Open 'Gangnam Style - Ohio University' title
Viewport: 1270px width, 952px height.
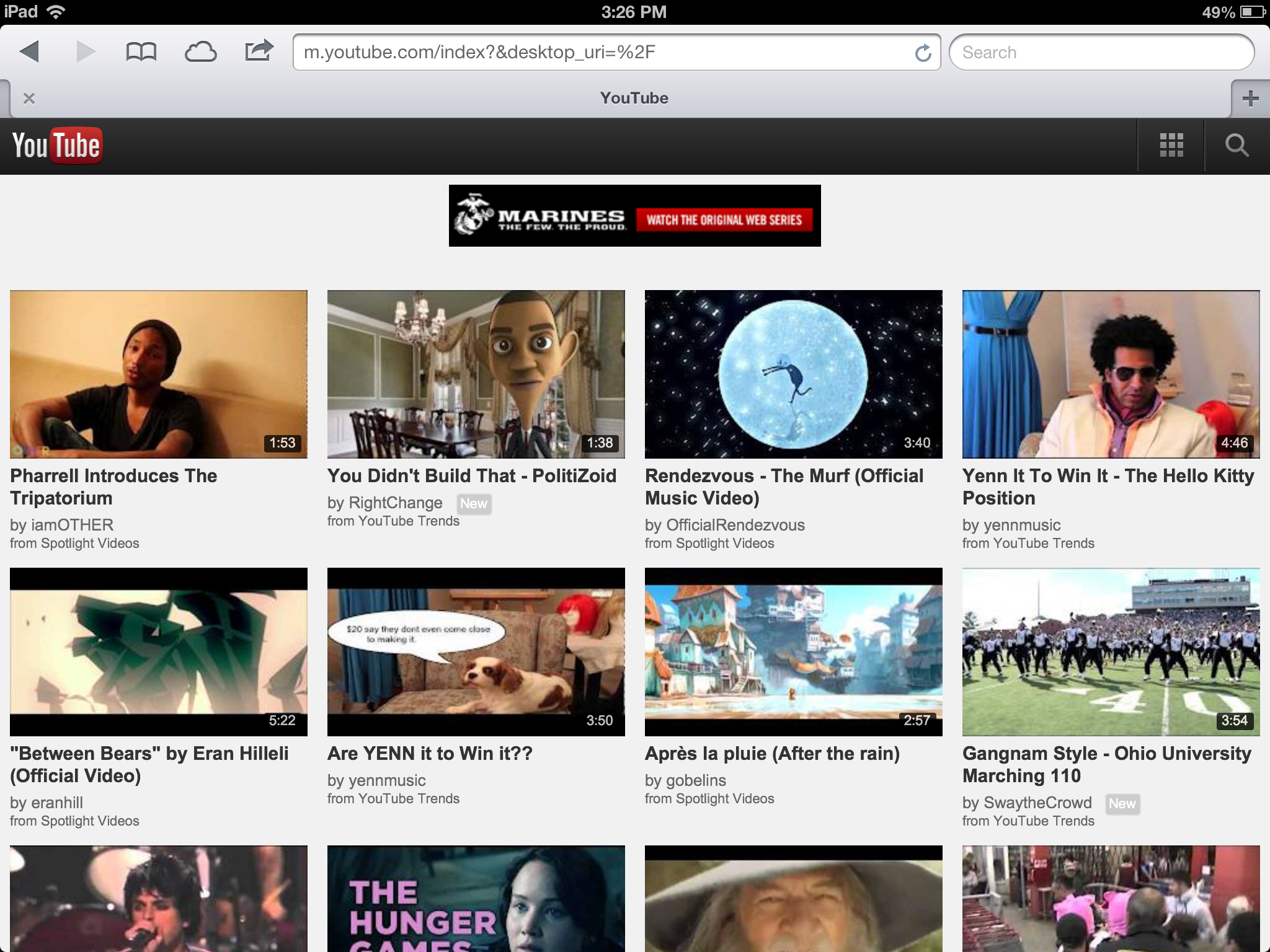(x=1107, y=765)
